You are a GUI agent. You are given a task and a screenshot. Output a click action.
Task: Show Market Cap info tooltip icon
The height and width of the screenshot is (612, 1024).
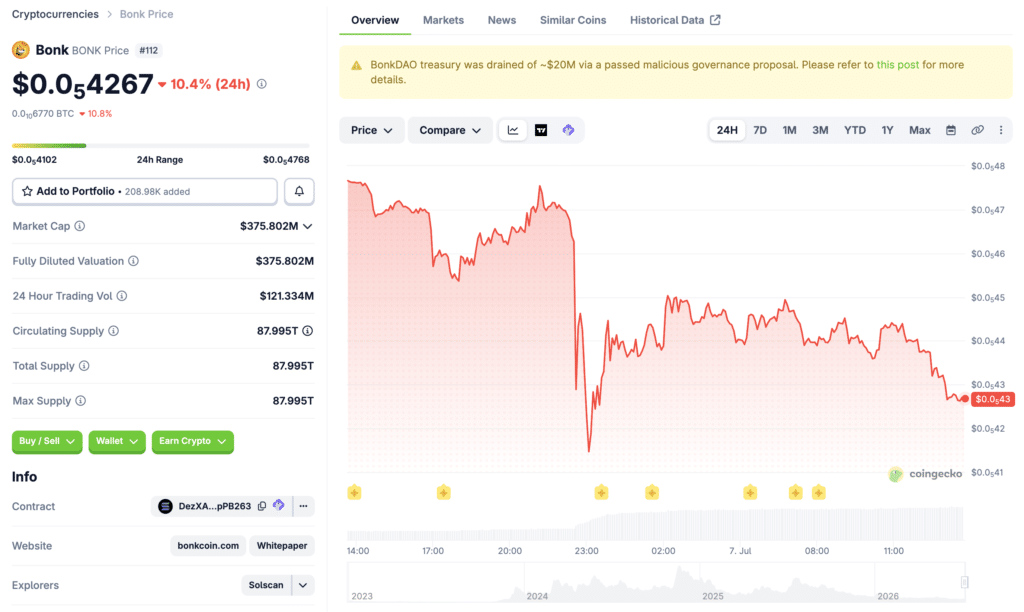tap(80, 226)
